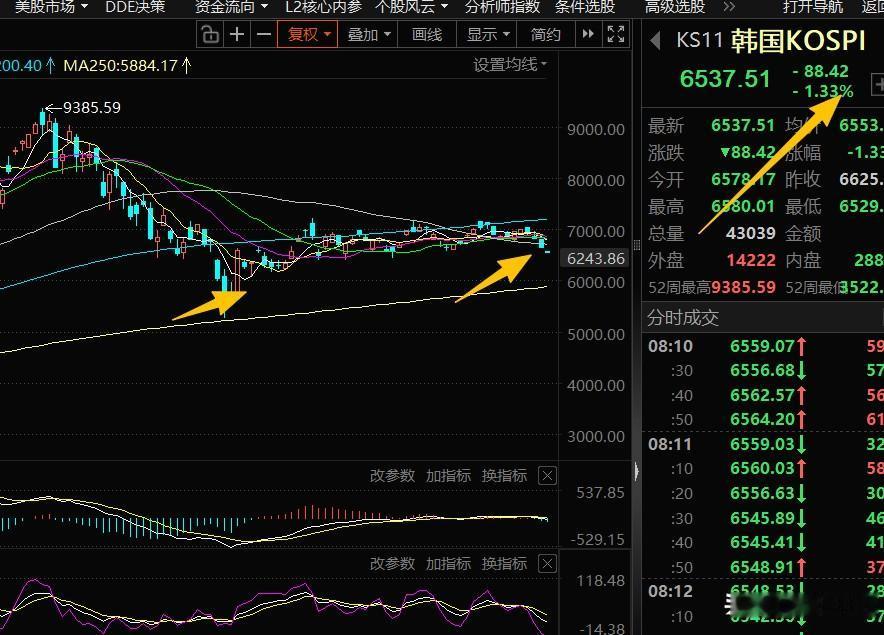Open the L2核心内参 menu item
Viewport: 884px width, 635px height.
coord(323,7)
